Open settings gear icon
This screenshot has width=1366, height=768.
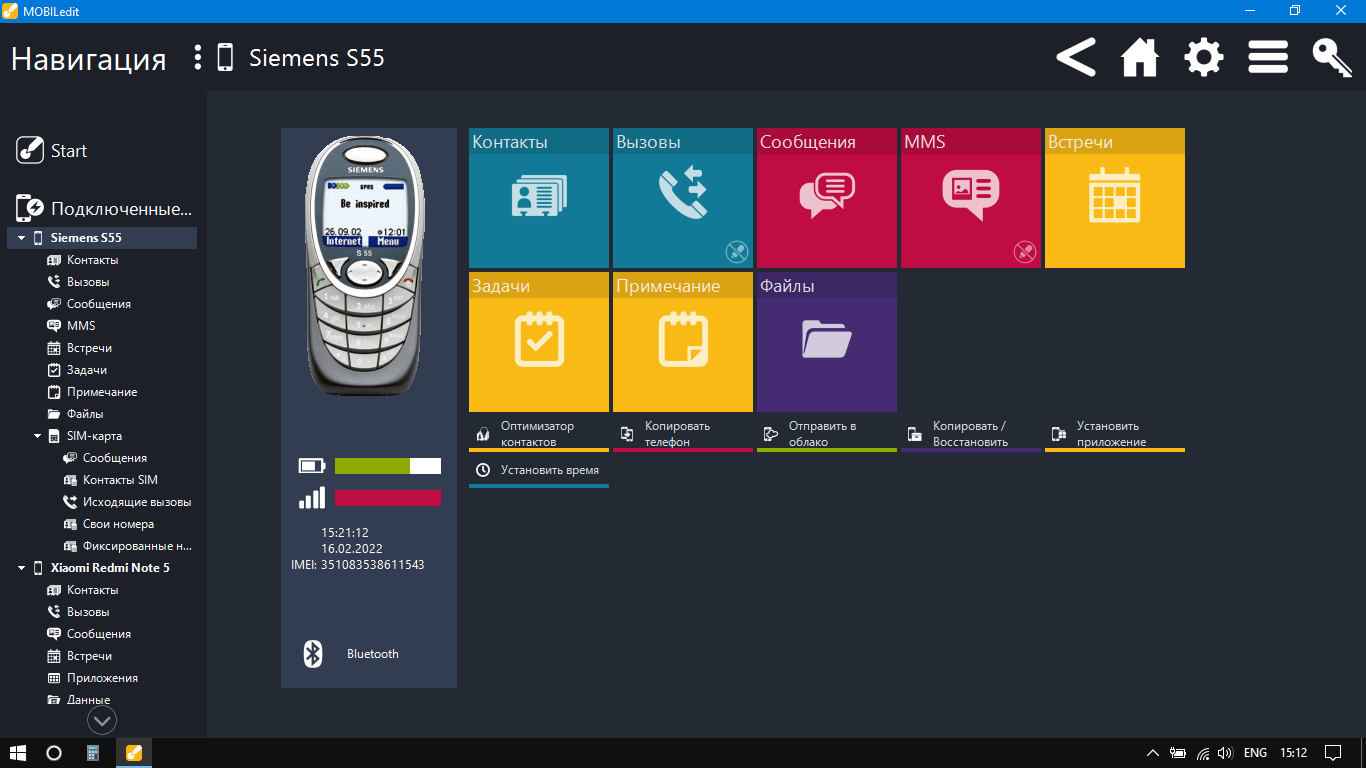pyautogui.click(x=1203, y=58)
